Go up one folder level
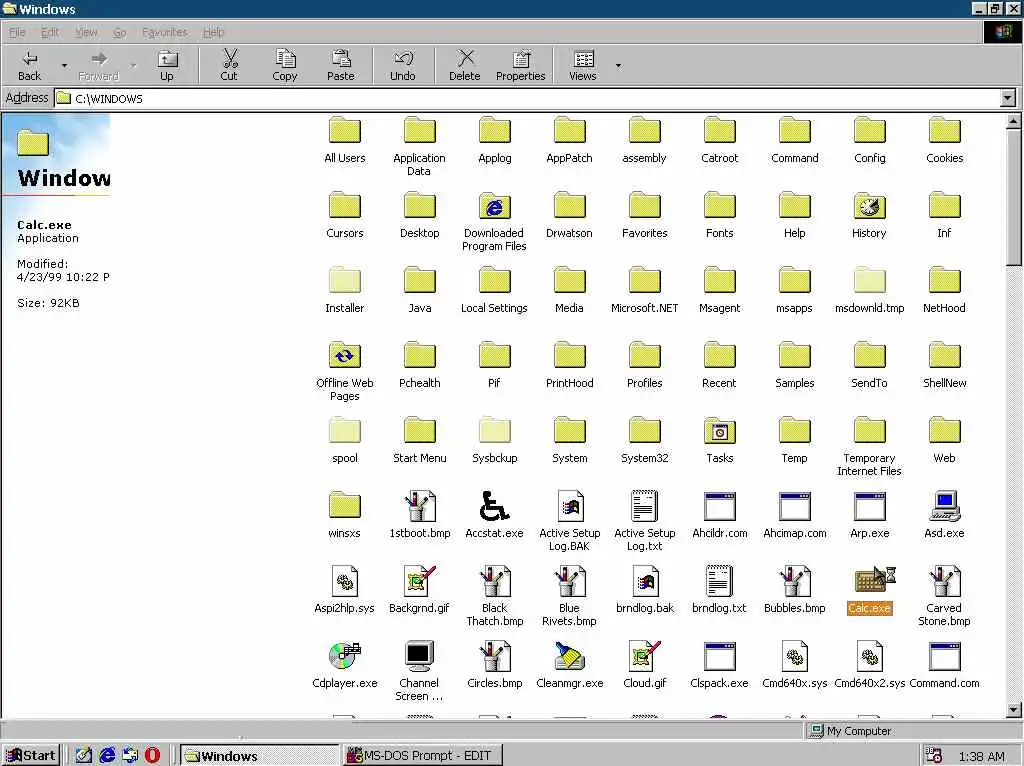The width and height of the screenshot is (1024, 766). [167, 65]
